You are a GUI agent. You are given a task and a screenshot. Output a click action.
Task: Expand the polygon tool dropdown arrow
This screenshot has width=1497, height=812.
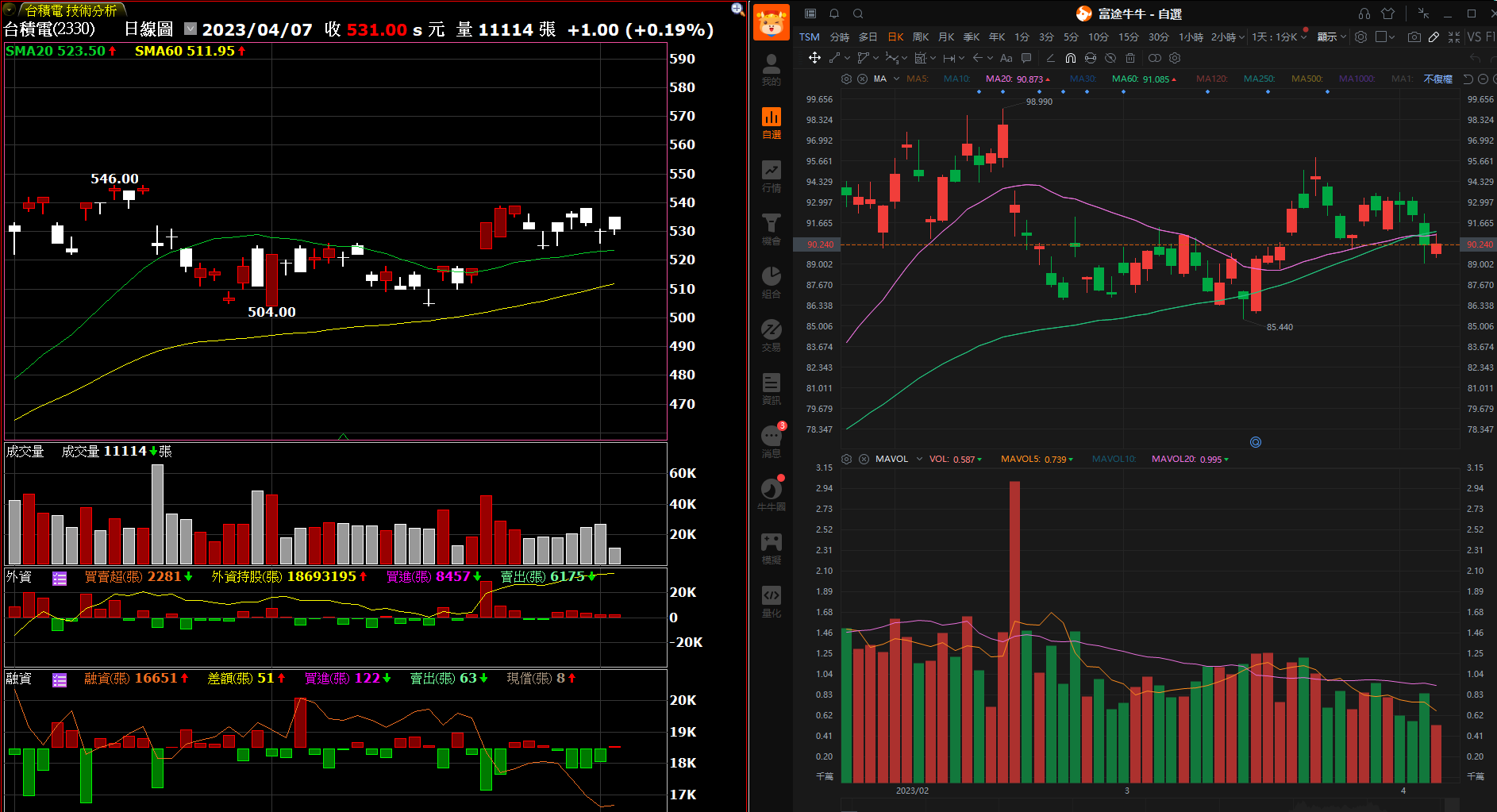[x=876, y=58]
